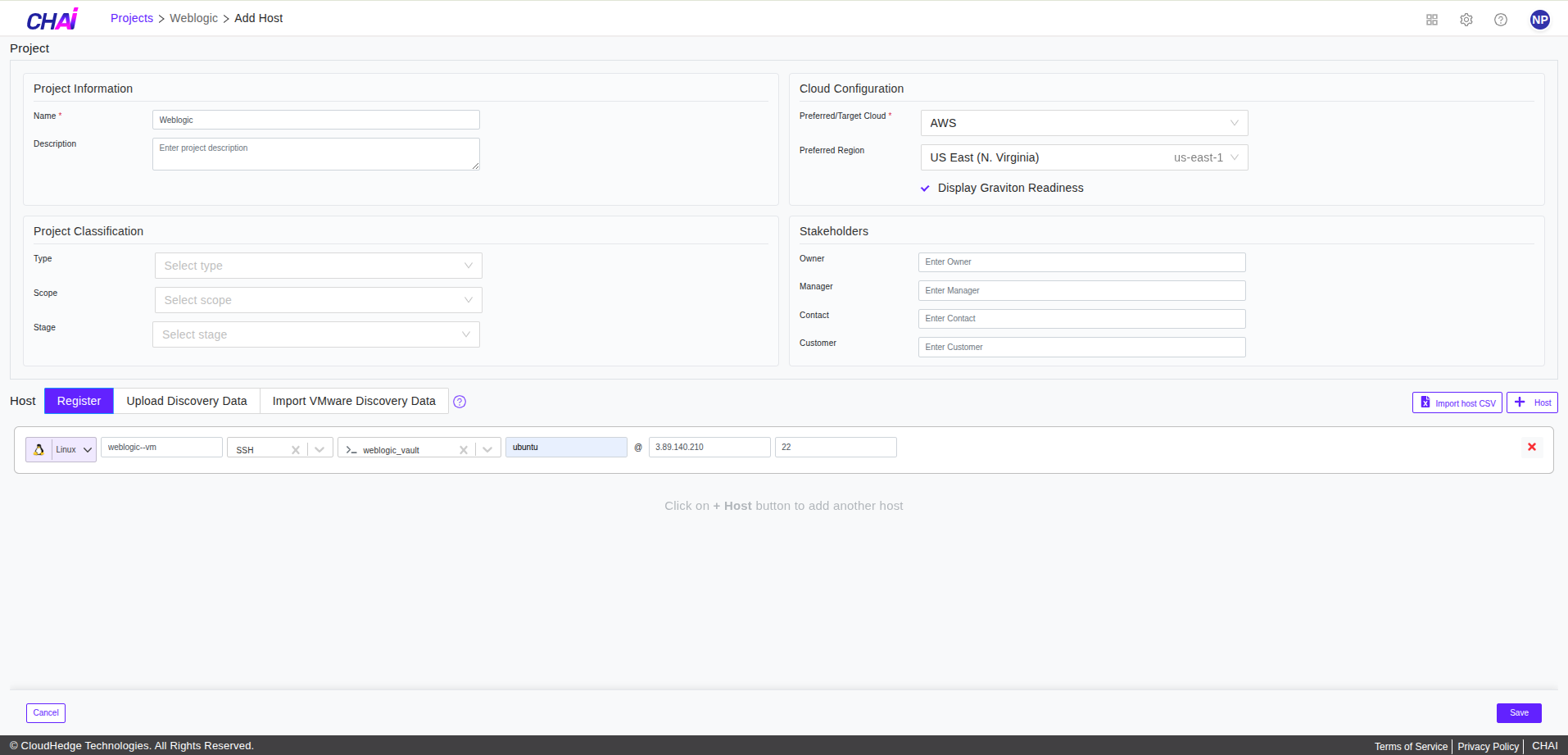Open the Select type dropdown

(318, 265)
